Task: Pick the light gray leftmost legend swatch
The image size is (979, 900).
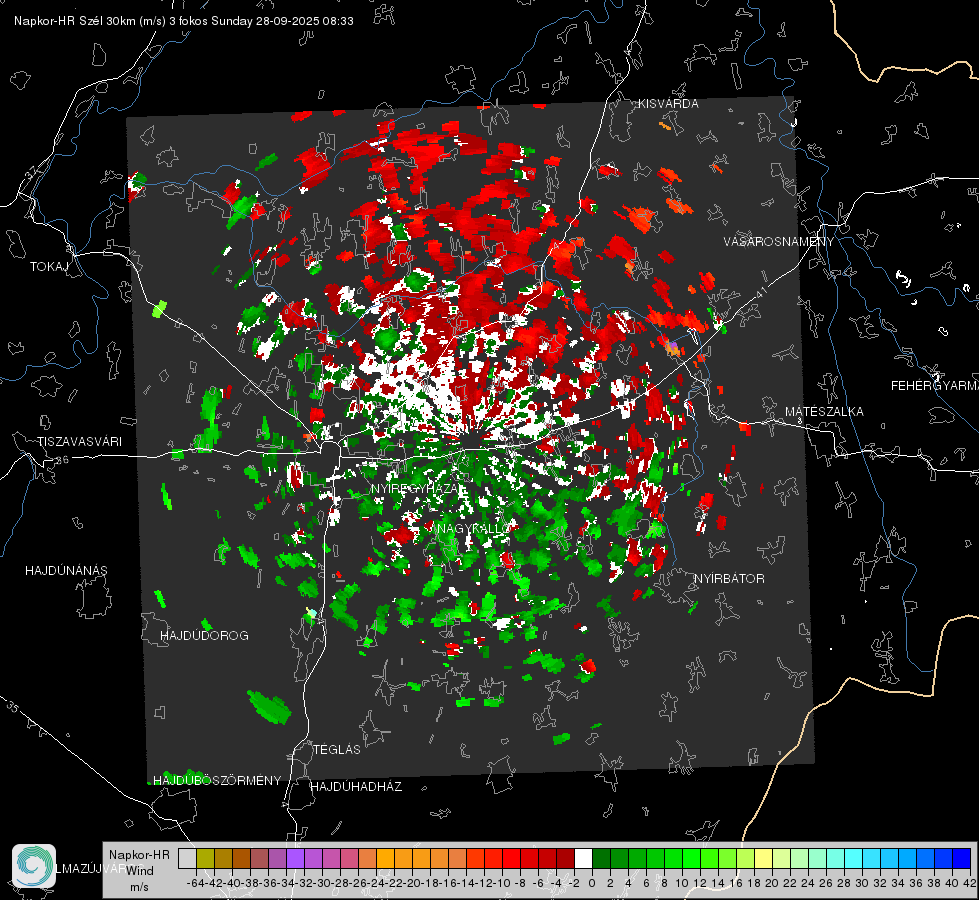Action: (x=187, y=858)
